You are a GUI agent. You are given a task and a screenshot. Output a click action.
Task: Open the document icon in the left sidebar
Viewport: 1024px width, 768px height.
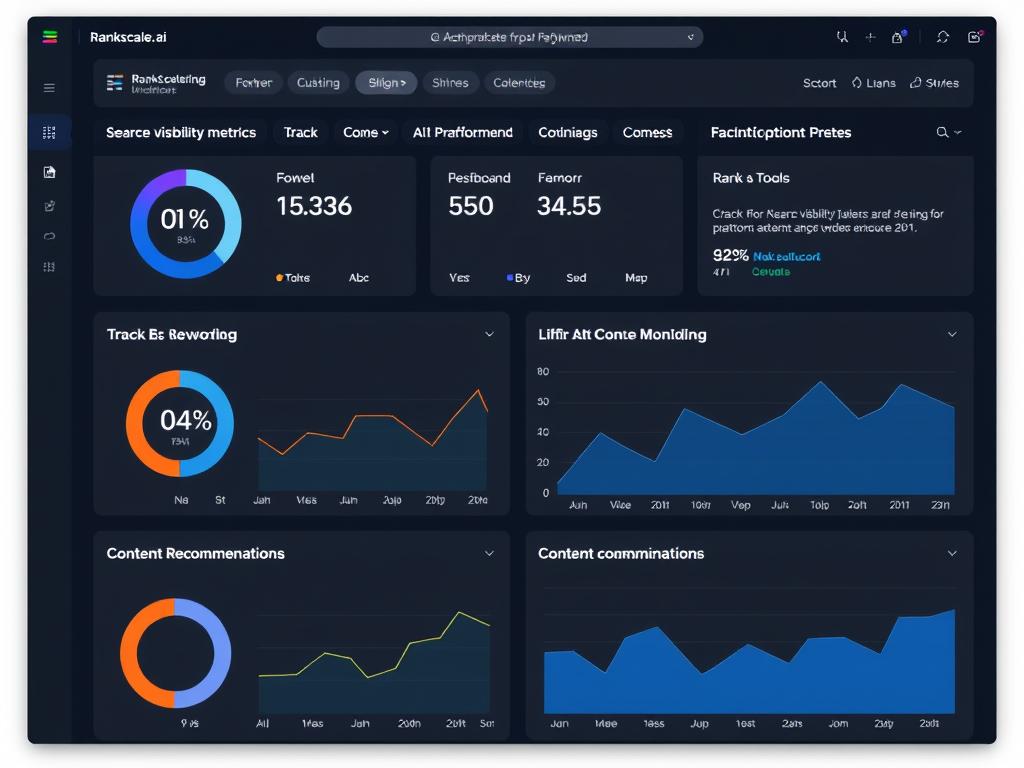click(49, 172)
